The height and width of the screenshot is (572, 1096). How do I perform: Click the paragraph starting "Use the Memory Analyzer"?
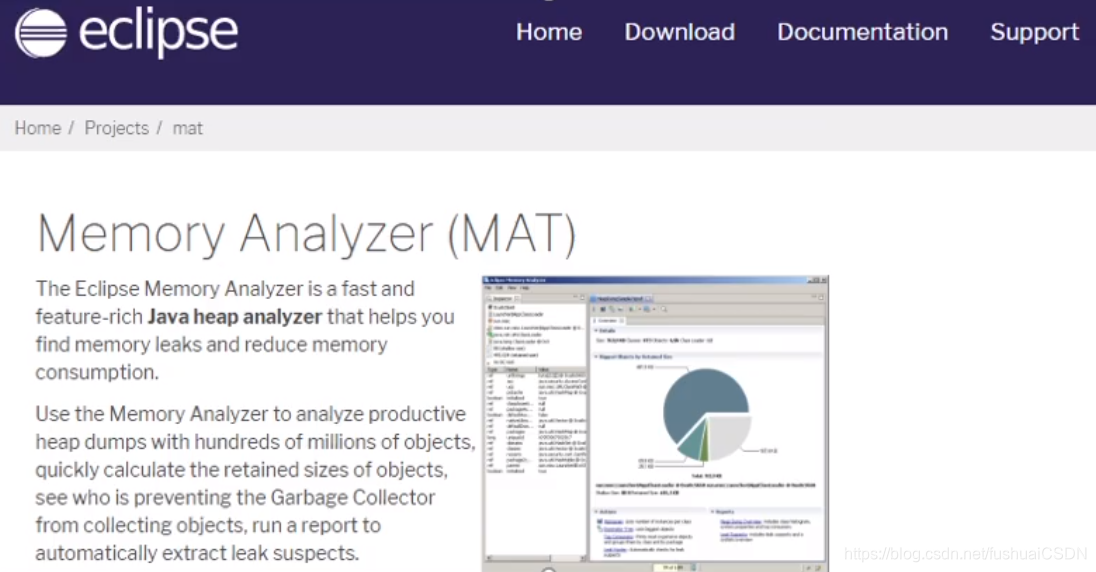(x=255, y=483)
